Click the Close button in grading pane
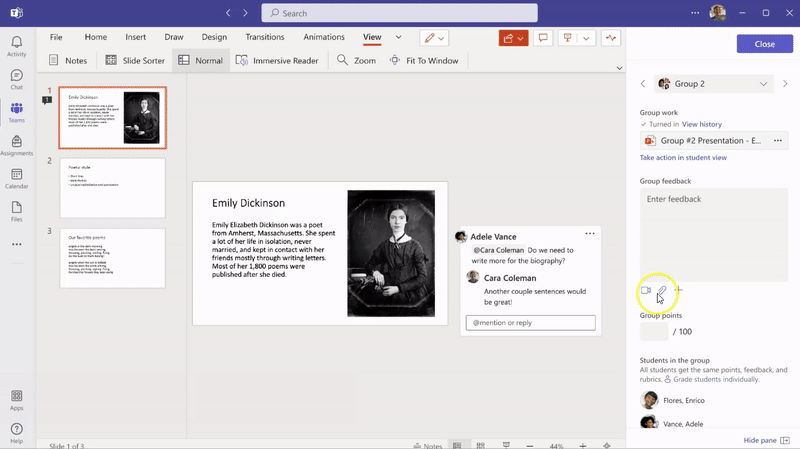This screenshot has height=449, width=800. [765, 44]
